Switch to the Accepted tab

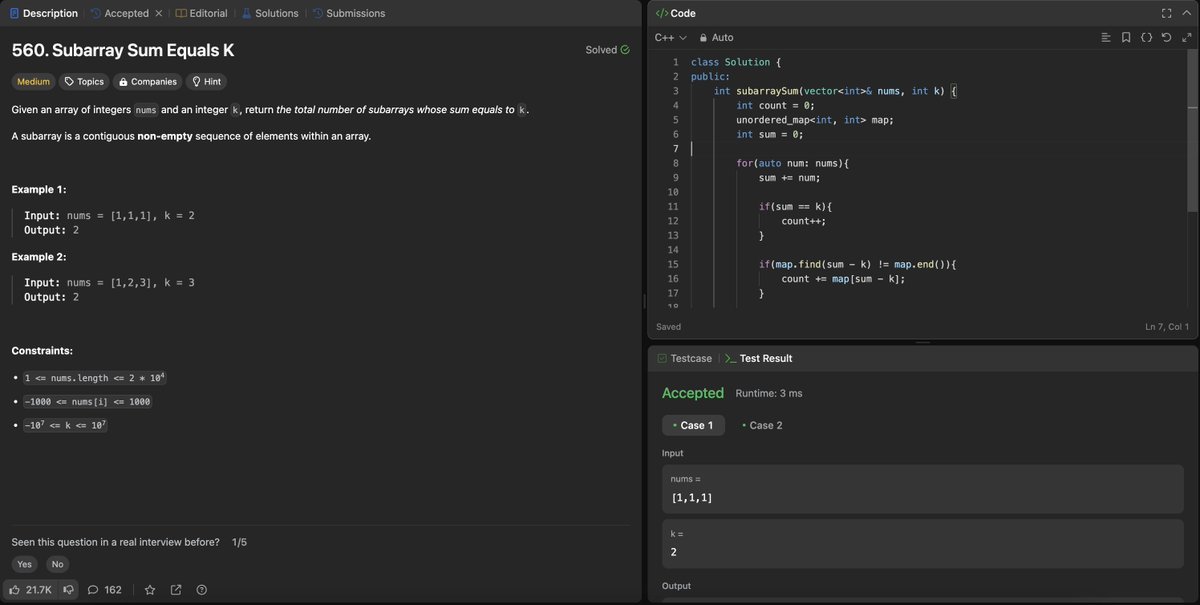click(x=119, y=13)
